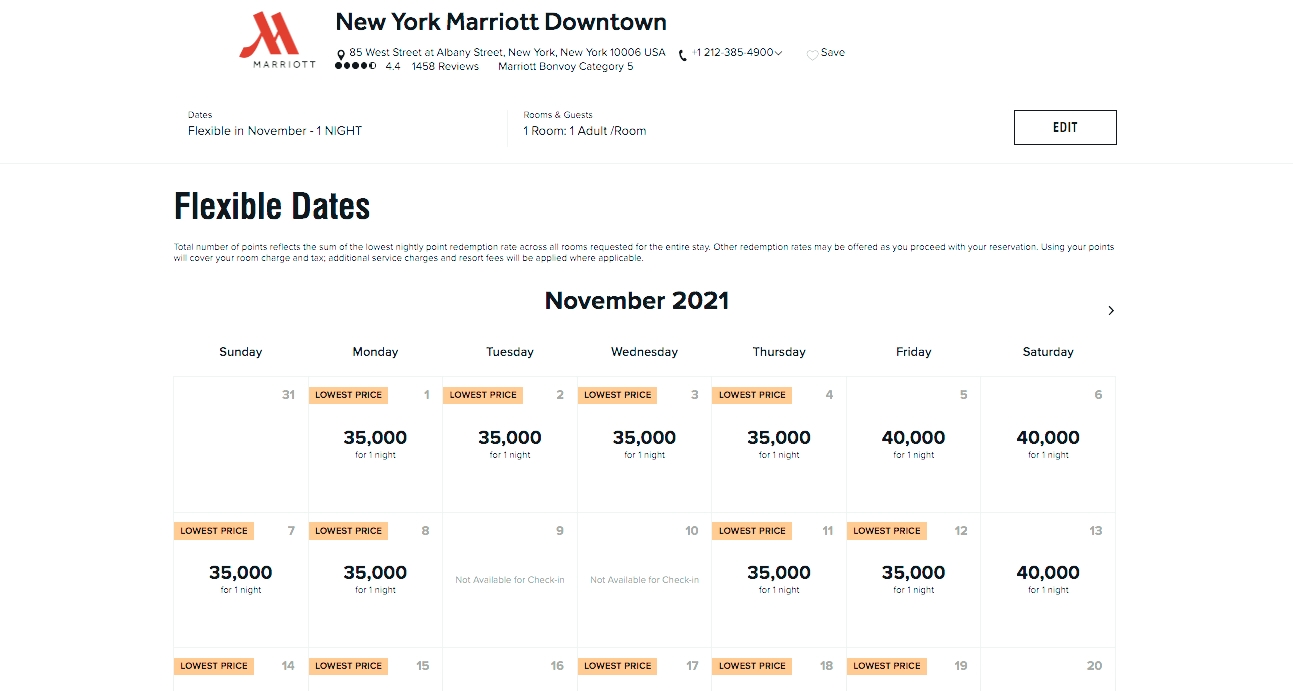Click the right arrow to view December
The image size is (1293, 691).
[x=1110, y=311]
